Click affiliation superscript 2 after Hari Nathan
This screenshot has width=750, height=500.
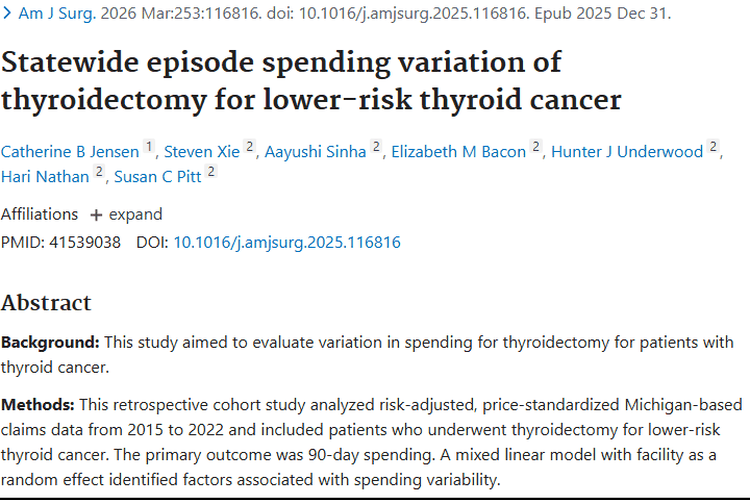click(x=100, y=173)
